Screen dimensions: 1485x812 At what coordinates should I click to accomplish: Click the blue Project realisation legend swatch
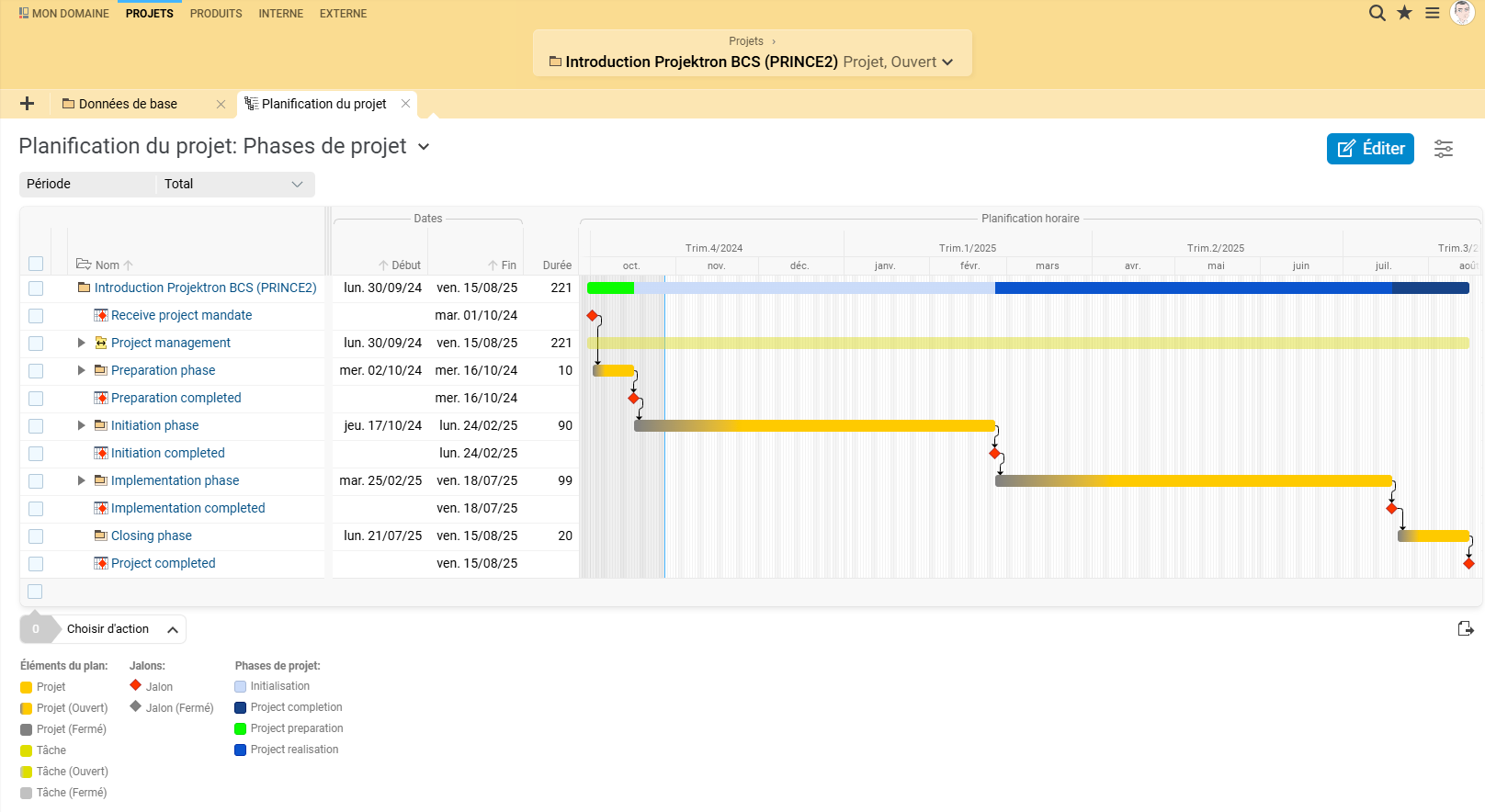(x=241, y=750)
